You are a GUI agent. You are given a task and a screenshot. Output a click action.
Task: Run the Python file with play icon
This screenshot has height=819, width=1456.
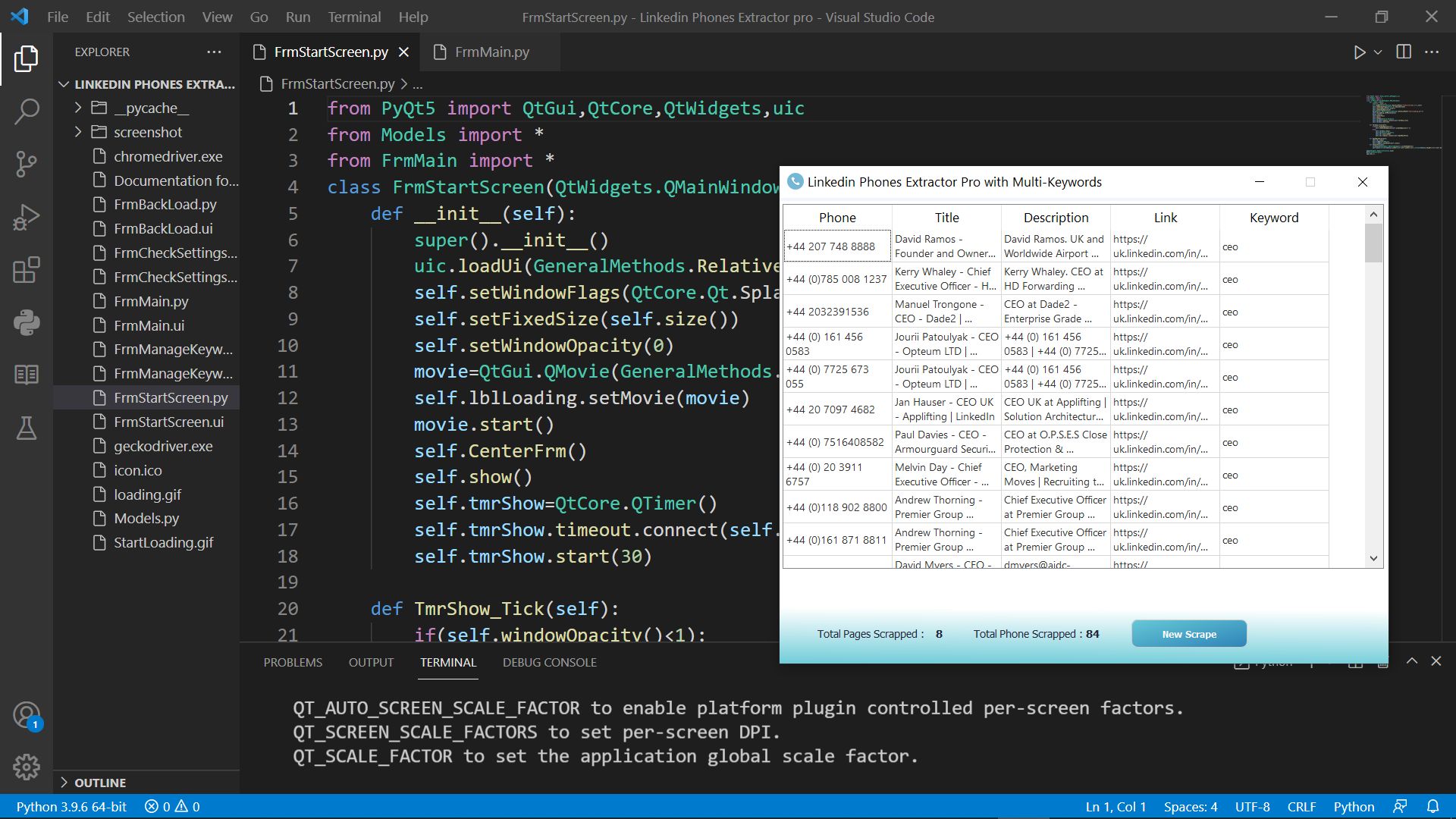(1360, 52)
